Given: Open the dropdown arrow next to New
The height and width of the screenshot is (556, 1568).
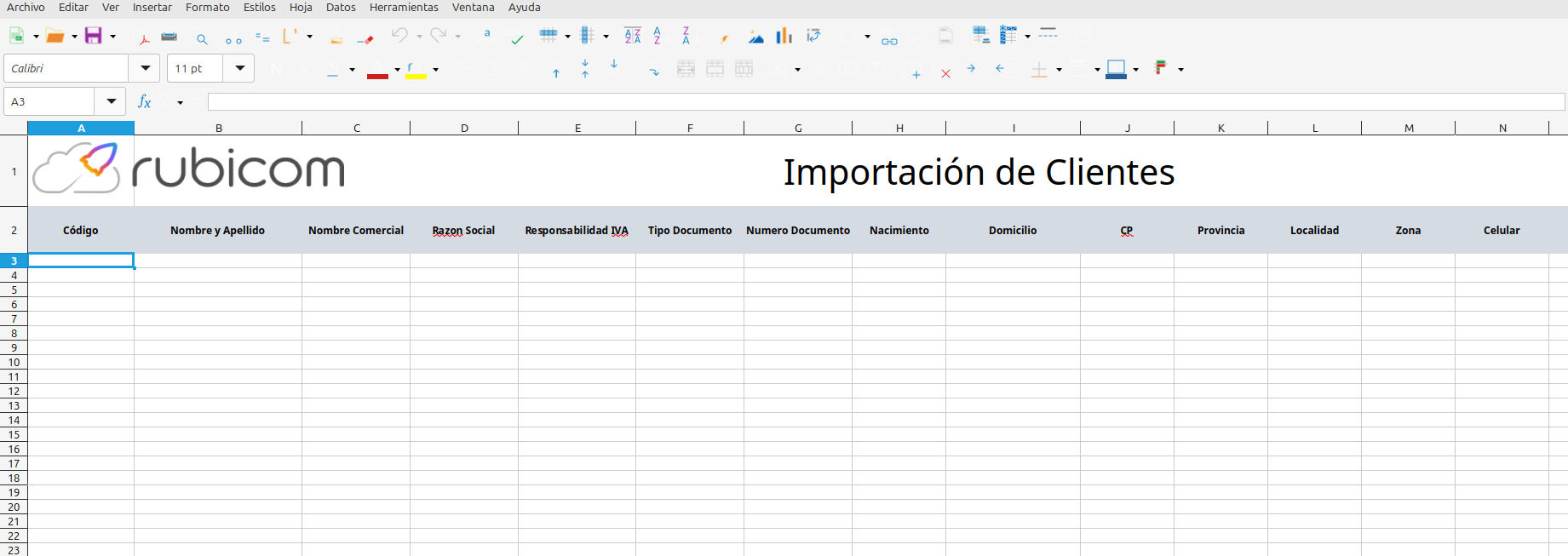Looking at the screenshot, I should coord(36,37).
